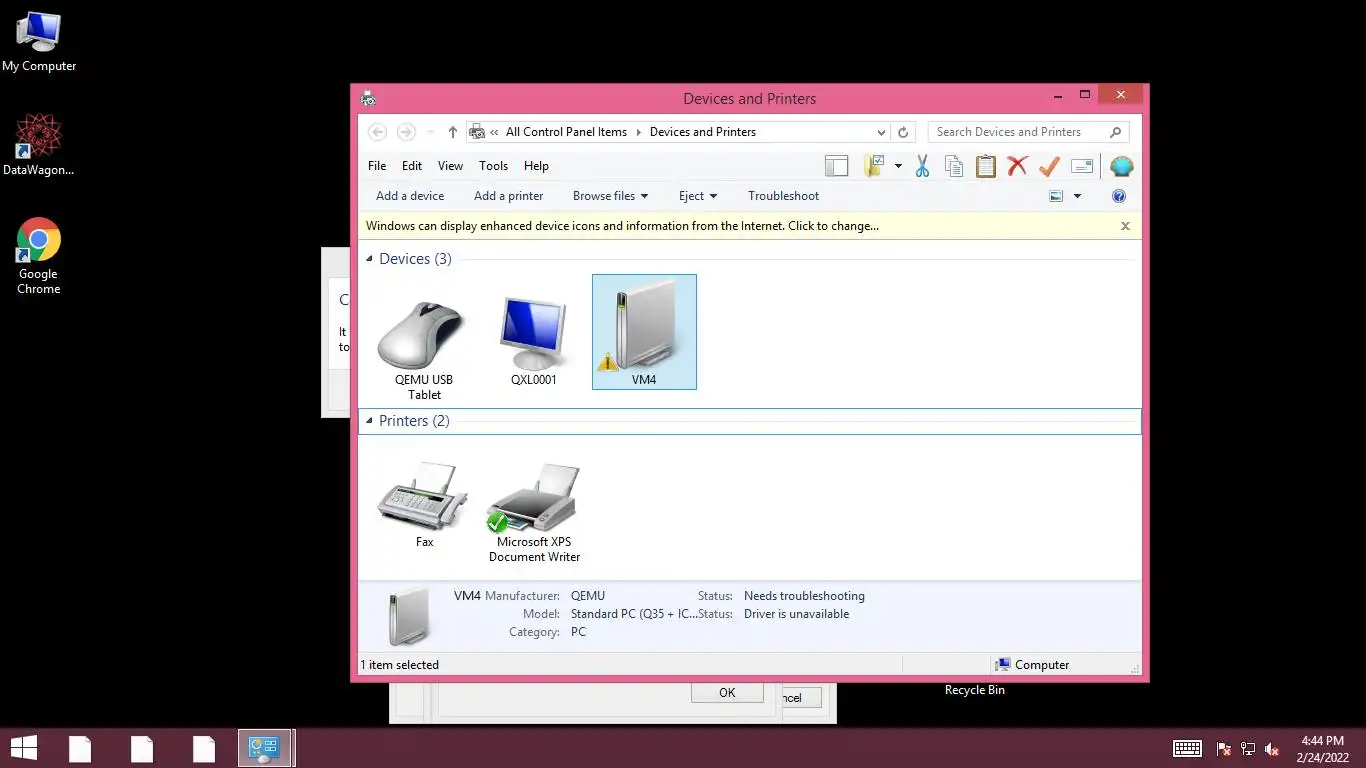The height and width of the screenshot is (768, 1366).
Task: Click the orange checkmark Properties icon
Action: [1049, 166]
